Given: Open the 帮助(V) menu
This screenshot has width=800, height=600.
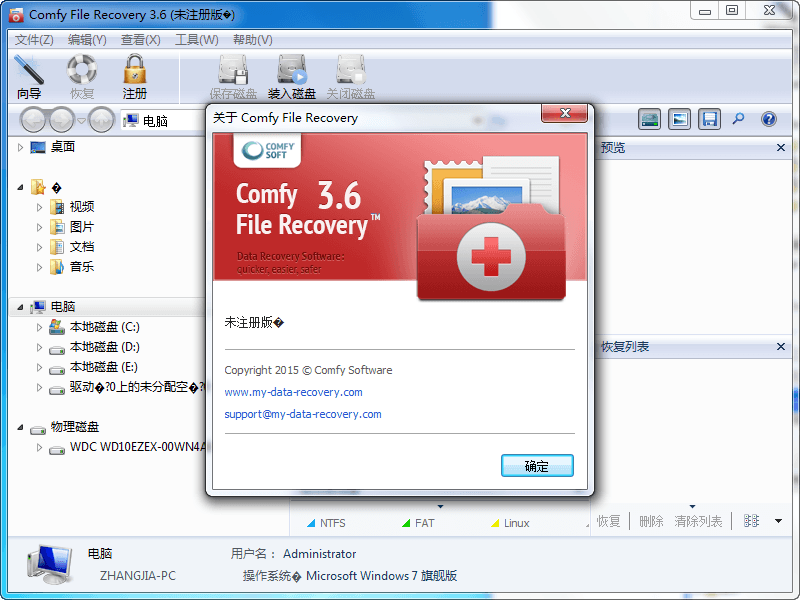Looking at the screenshot, I should click(x=253, y=40).
